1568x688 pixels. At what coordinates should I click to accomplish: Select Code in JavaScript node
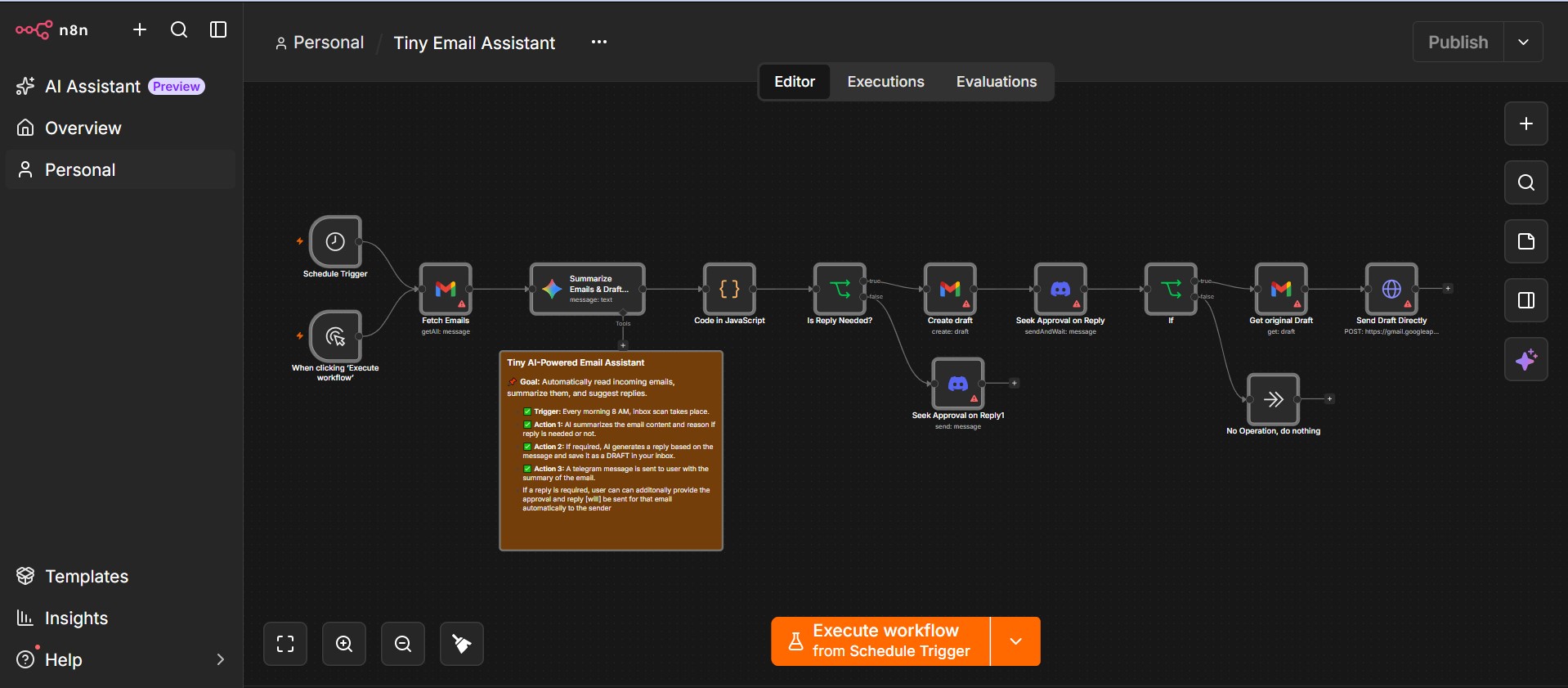pos(729,289)
